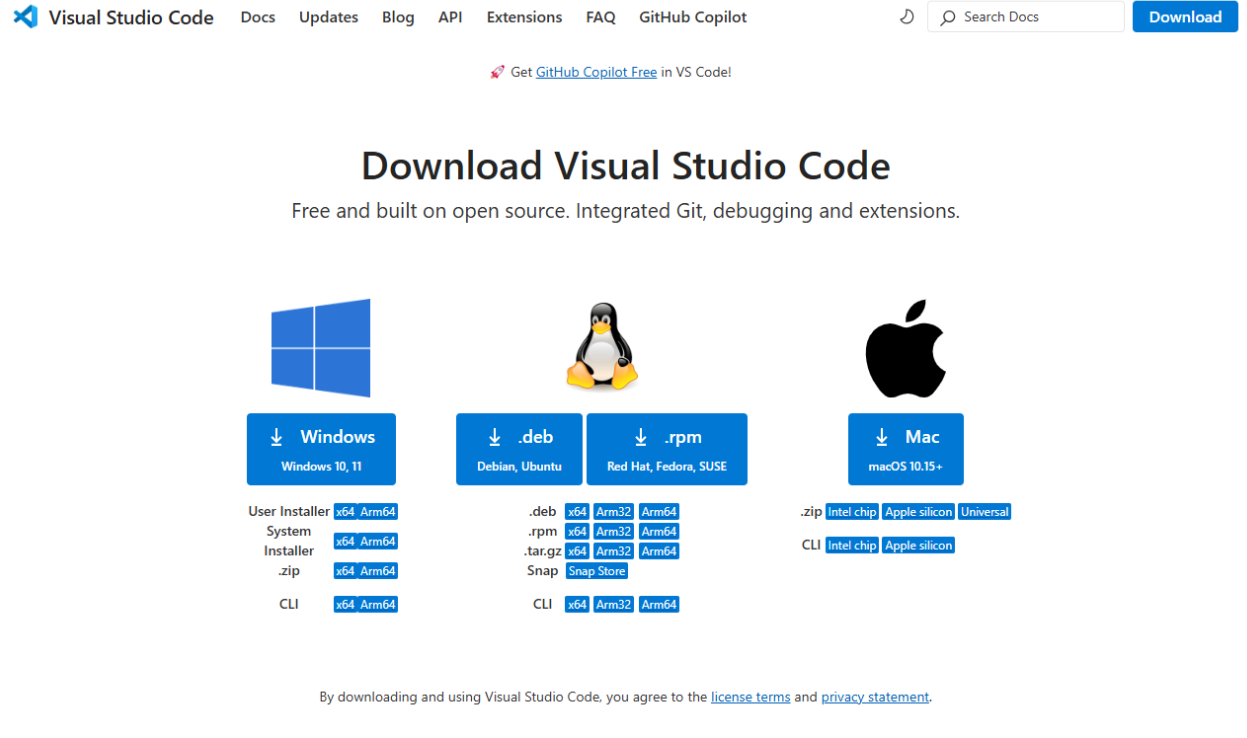Select Mac CLI Intel chip download
This screenshot has width=1247, height=738.
tap(852, 545)
